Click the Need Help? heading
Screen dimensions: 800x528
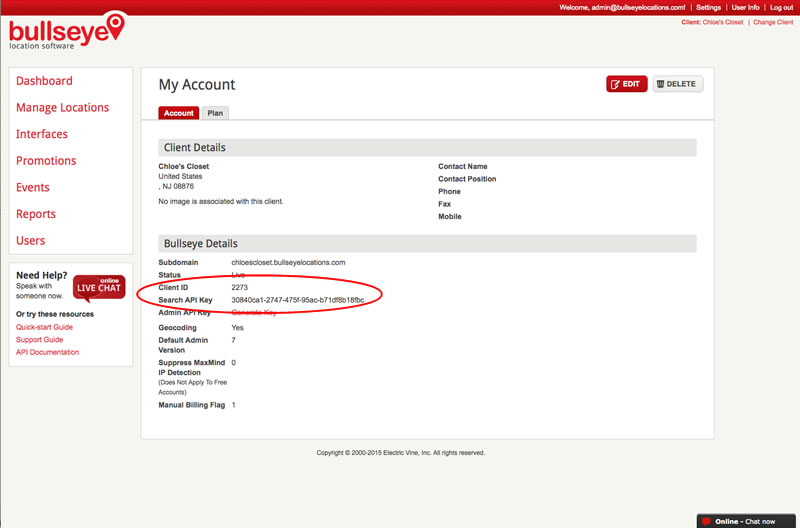(42, 275)
